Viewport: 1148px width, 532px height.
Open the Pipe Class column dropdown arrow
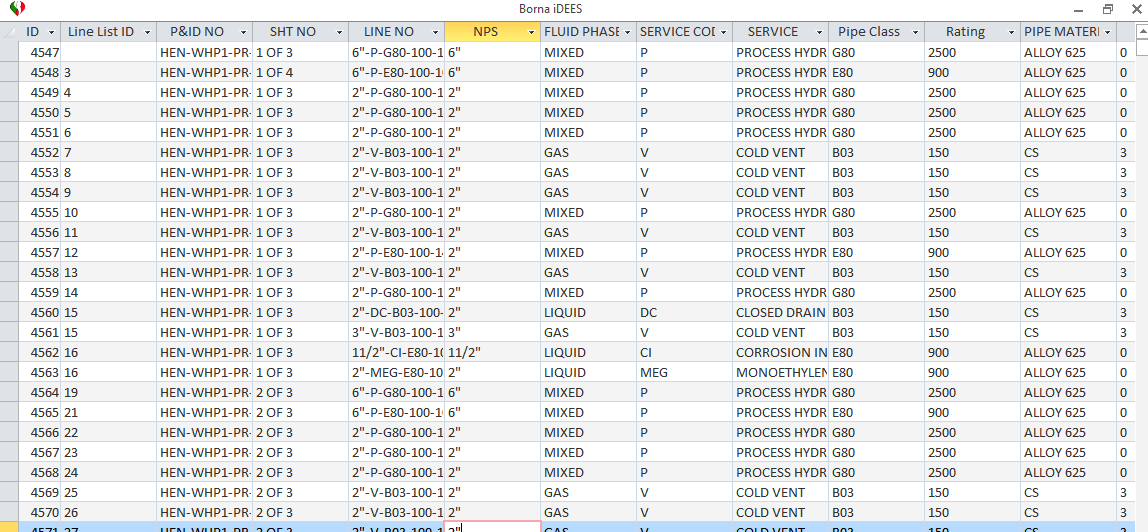click(x=916, y=32)
